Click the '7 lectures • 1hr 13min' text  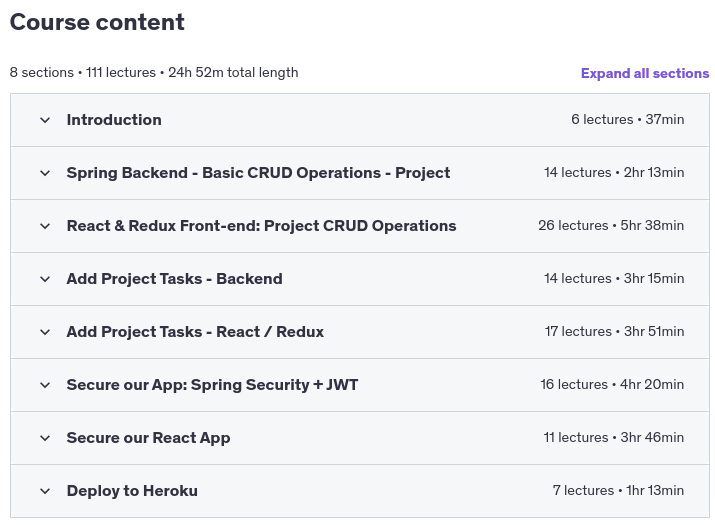(x=618, y=490)
